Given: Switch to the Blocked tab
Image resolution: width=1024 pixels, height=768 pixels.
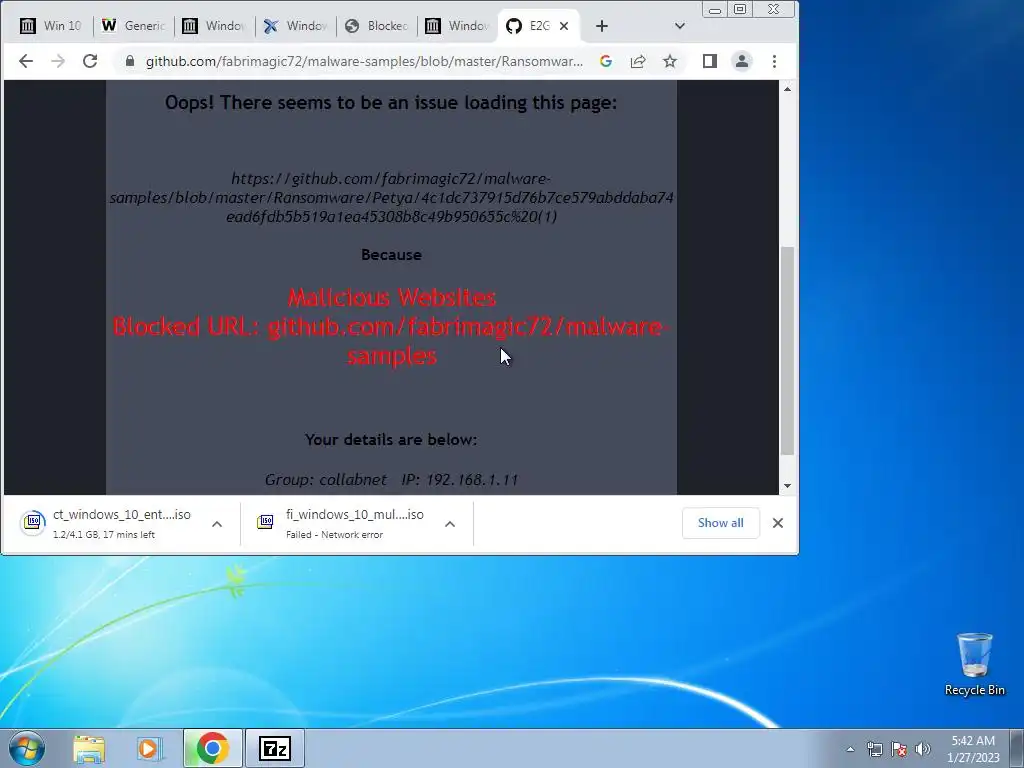Looking at the screenshot, I should [x=376, y=26].
